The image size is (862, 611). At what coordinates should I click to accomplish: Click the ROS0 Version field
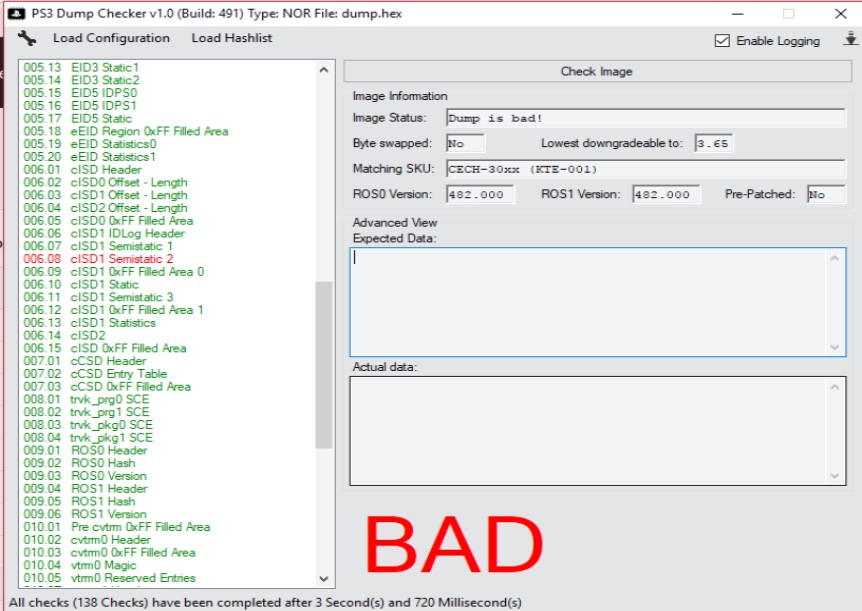[480, 194]
